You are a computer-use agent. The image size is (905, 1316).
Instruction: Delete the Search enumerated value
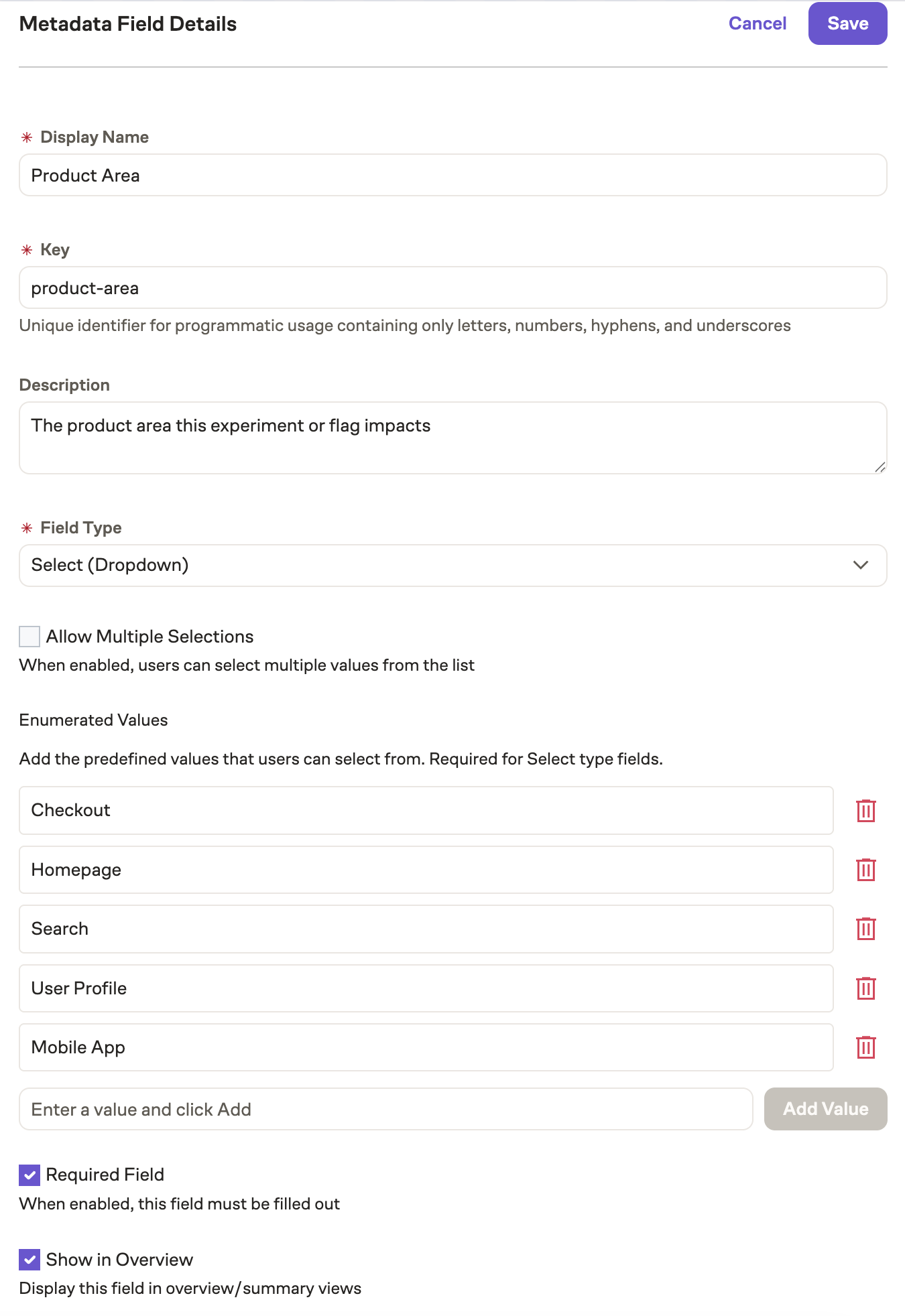click(866, 929)
